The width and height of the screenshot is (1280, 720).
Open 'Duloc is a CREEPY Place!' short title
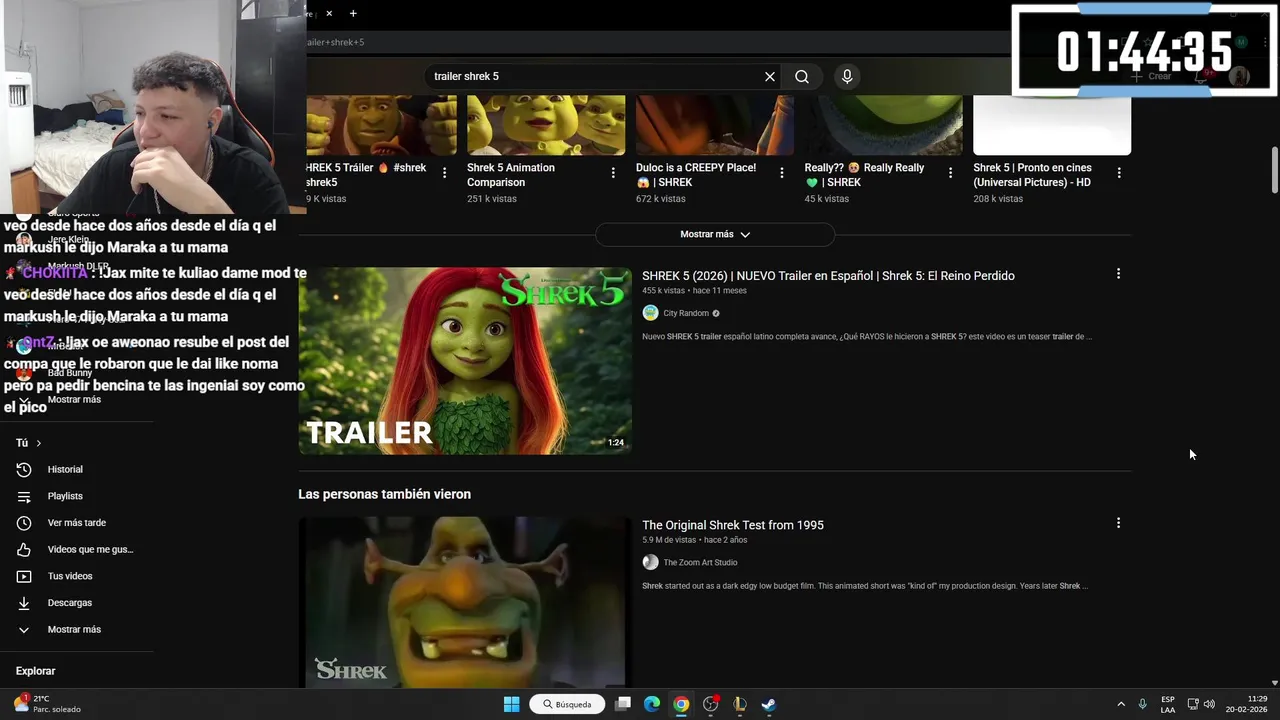tap(696, 175)
